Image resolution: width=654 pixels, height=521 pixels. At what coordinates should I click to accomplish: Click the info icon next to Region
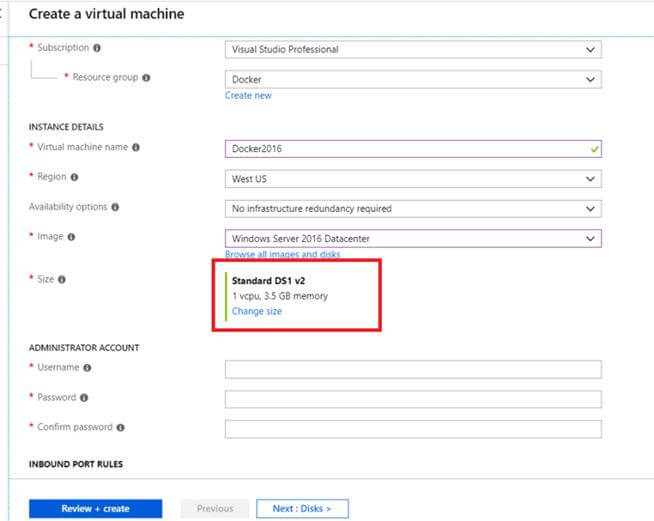coord(74,177)
